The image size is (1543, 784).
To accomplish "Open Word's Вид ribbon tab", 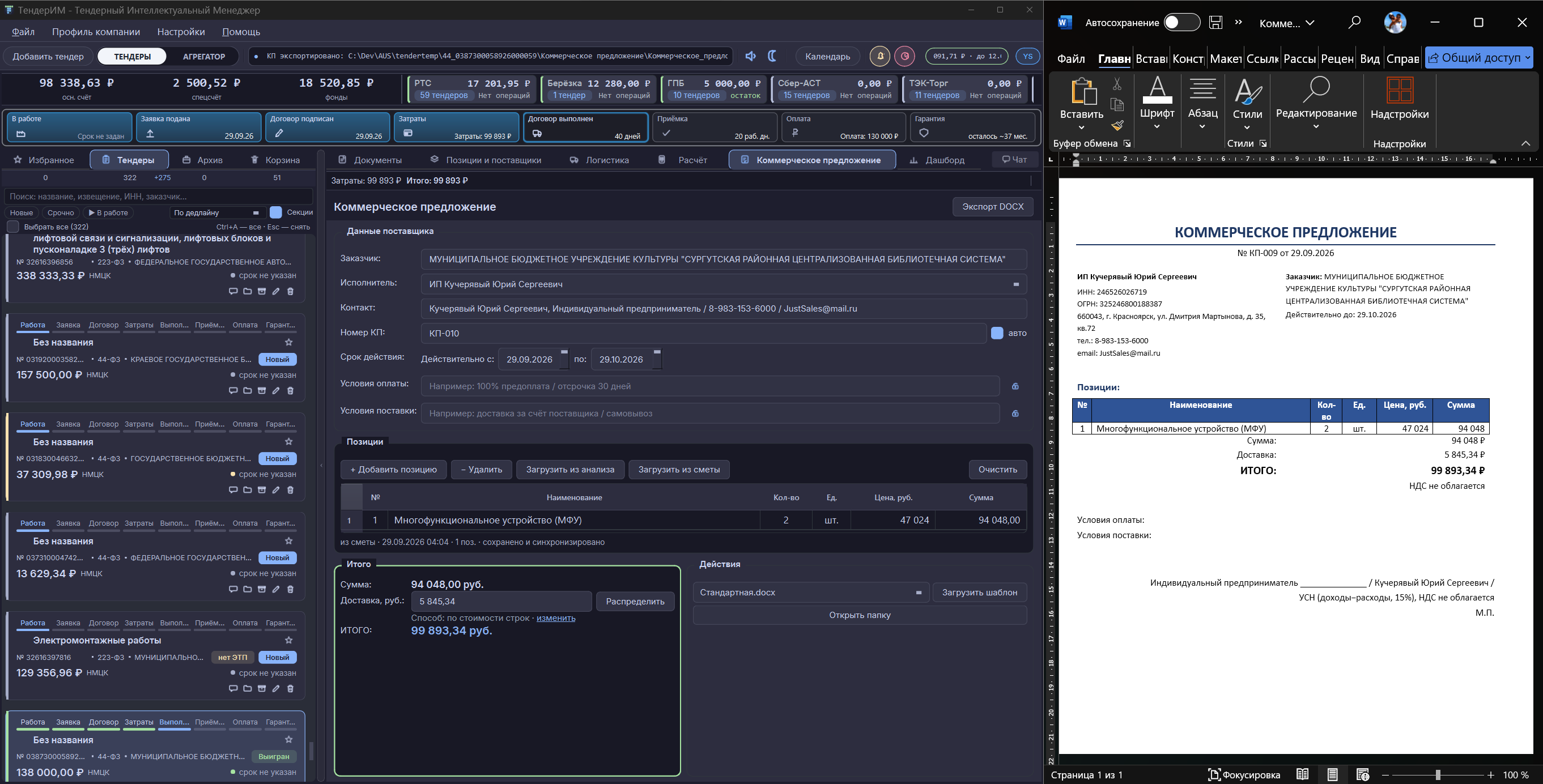I will (x=1369, y=58).
